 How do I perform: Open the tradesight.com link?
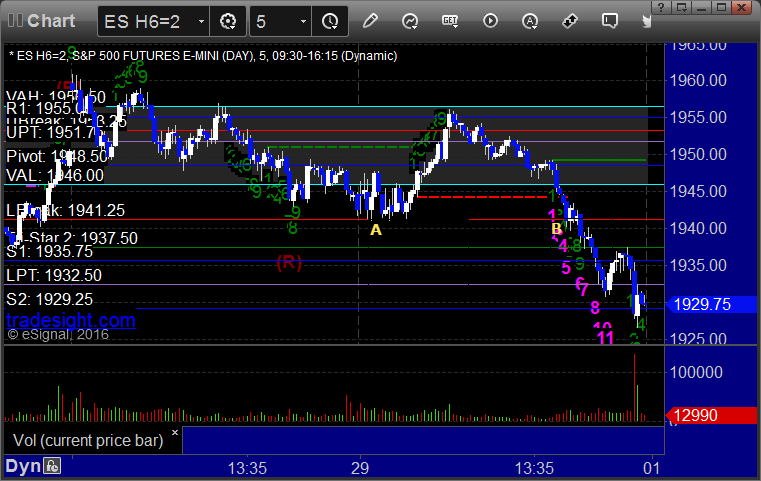[71, 320]
